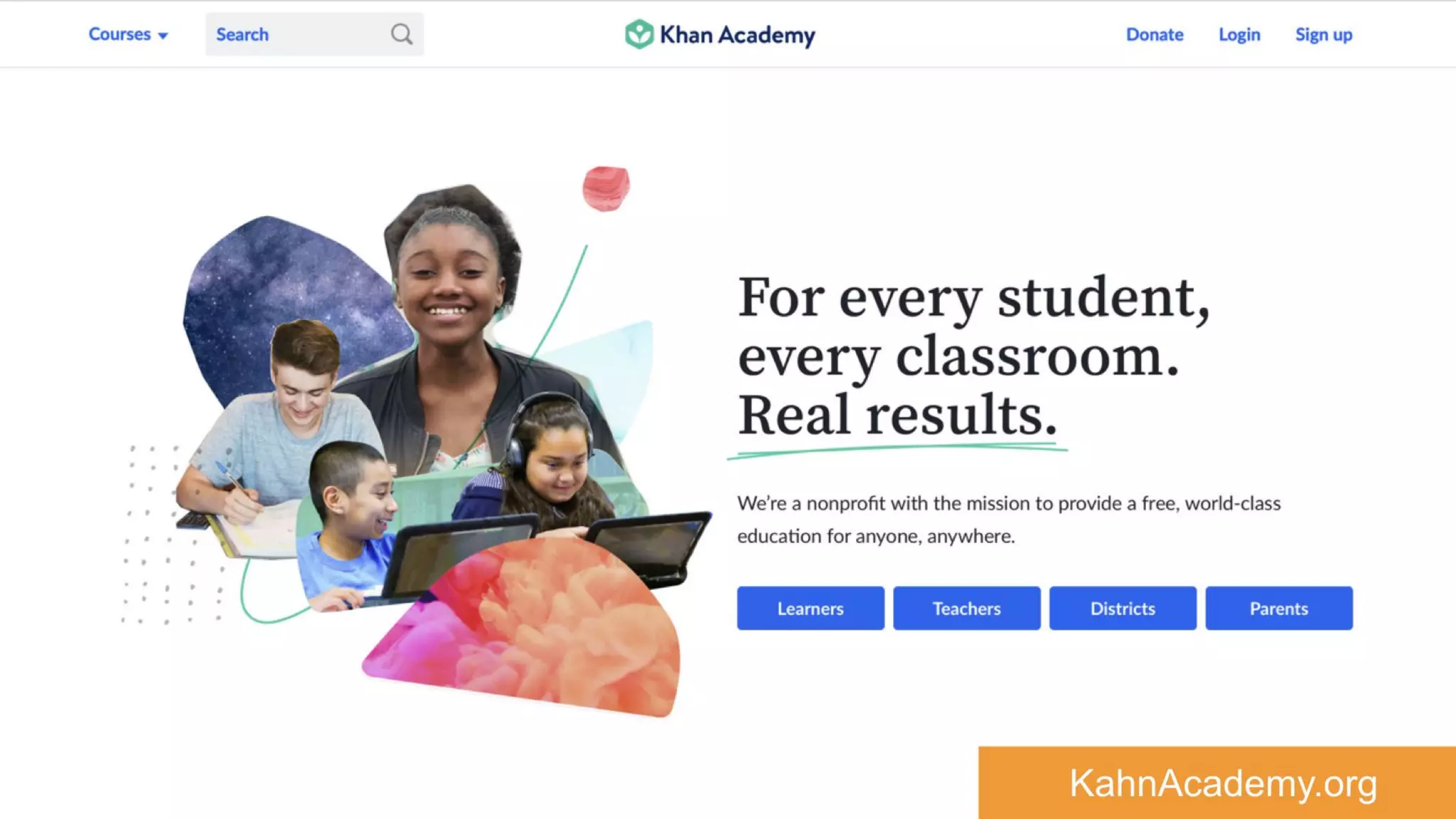Open the Courses menu

coord(128,34)
